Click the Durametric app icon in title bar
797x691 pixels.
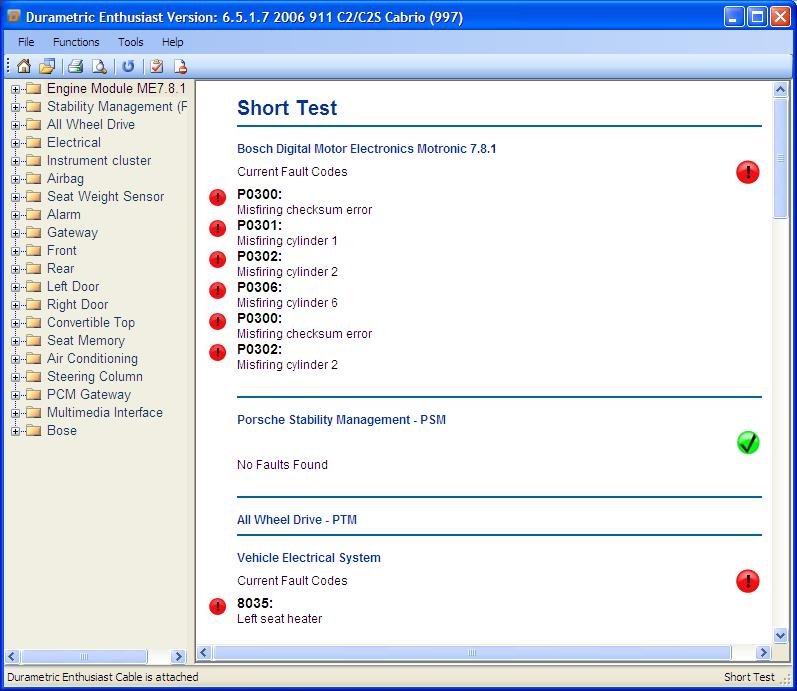click(13, 16)
